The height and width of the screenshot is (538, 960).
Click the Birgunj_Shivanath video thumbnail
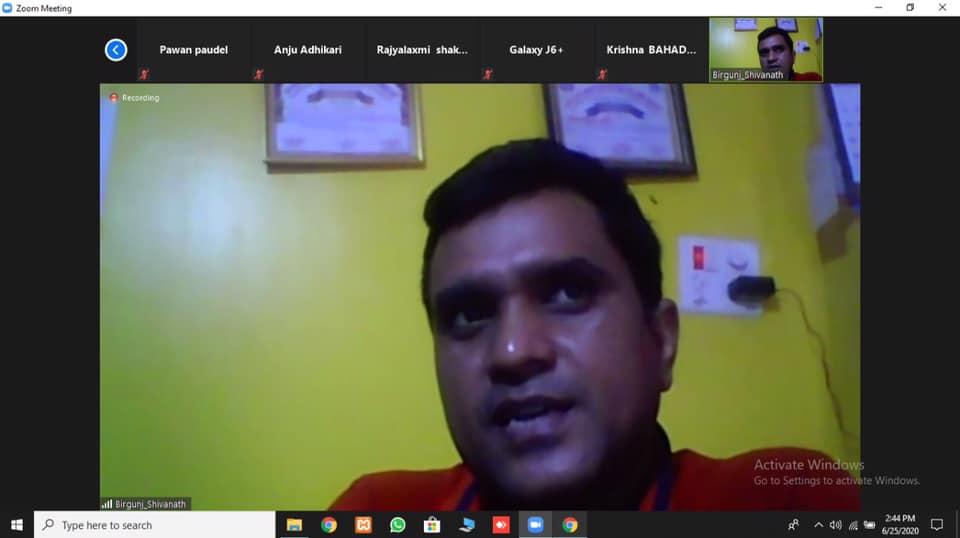pos(765,49)
